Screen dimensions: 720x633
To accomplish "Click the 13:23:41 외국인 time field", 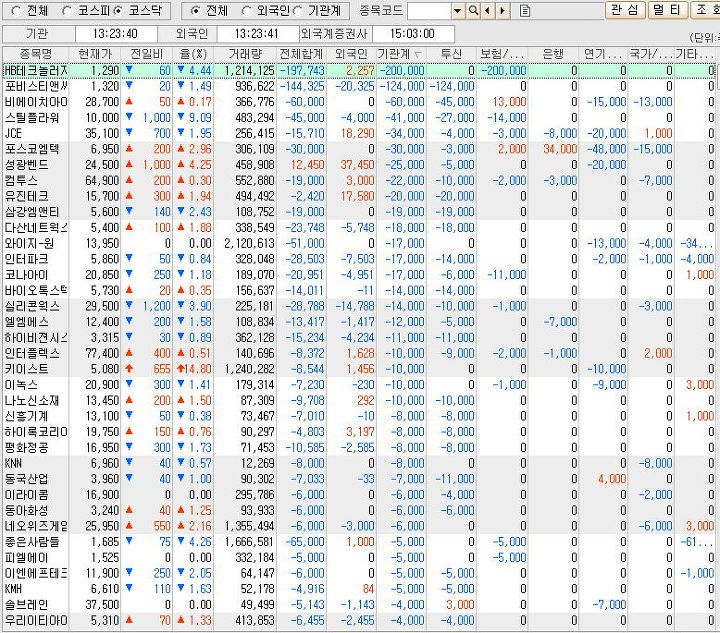I will (x=257, y=34).
